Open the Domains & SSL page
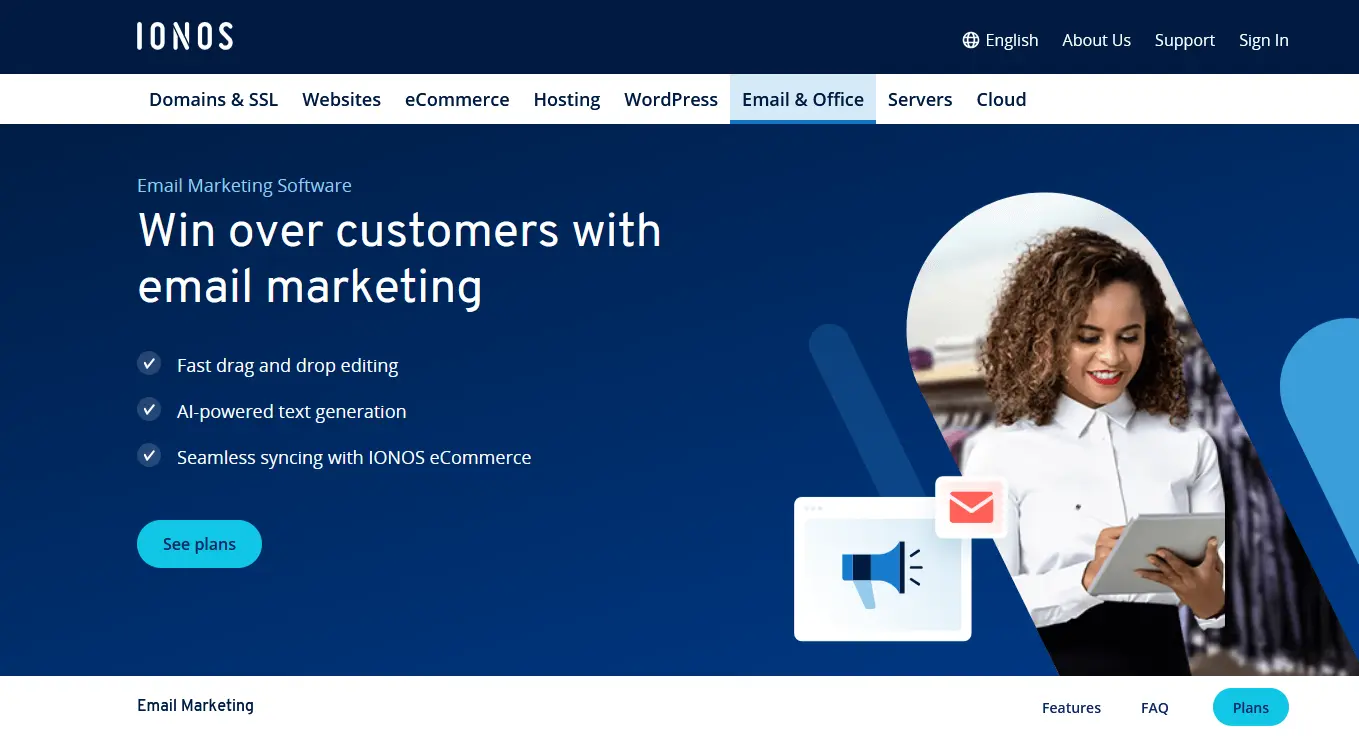Viewport: 1359px width, 738px height. click(213, 99)
